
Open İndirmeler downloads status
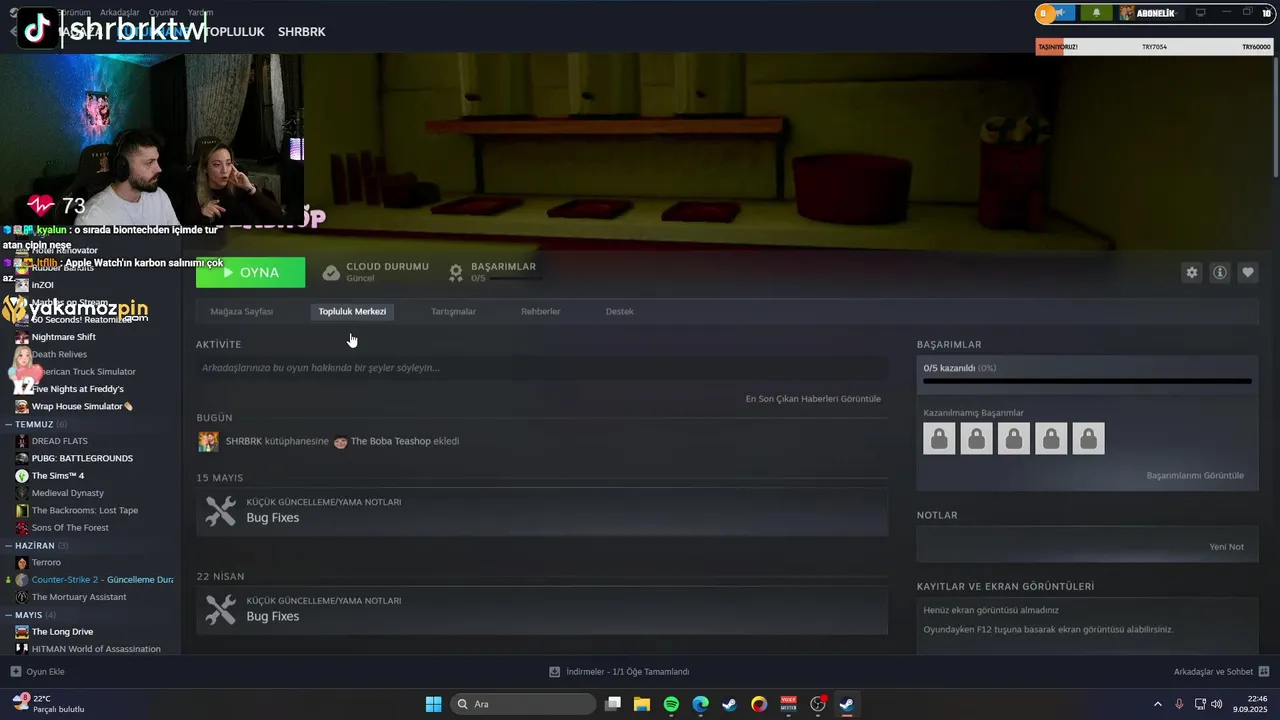tap(620, 672)
